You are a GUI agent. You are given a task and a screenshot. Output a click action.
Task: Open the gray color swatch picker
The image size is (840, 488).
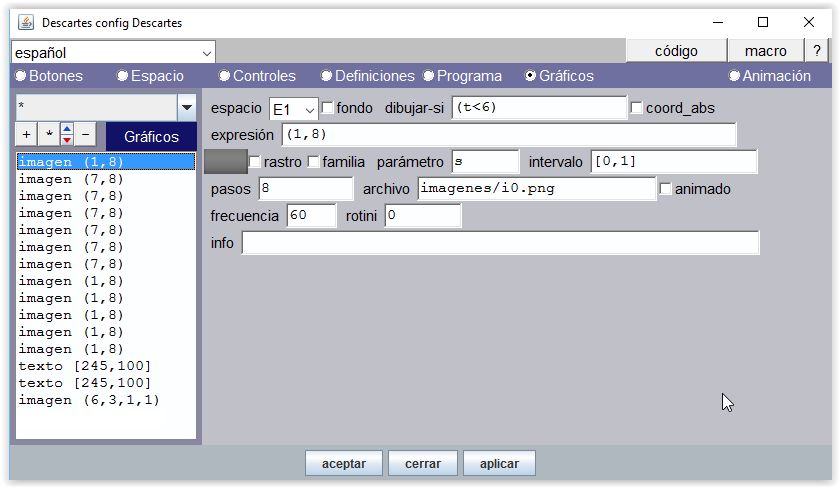225,162
